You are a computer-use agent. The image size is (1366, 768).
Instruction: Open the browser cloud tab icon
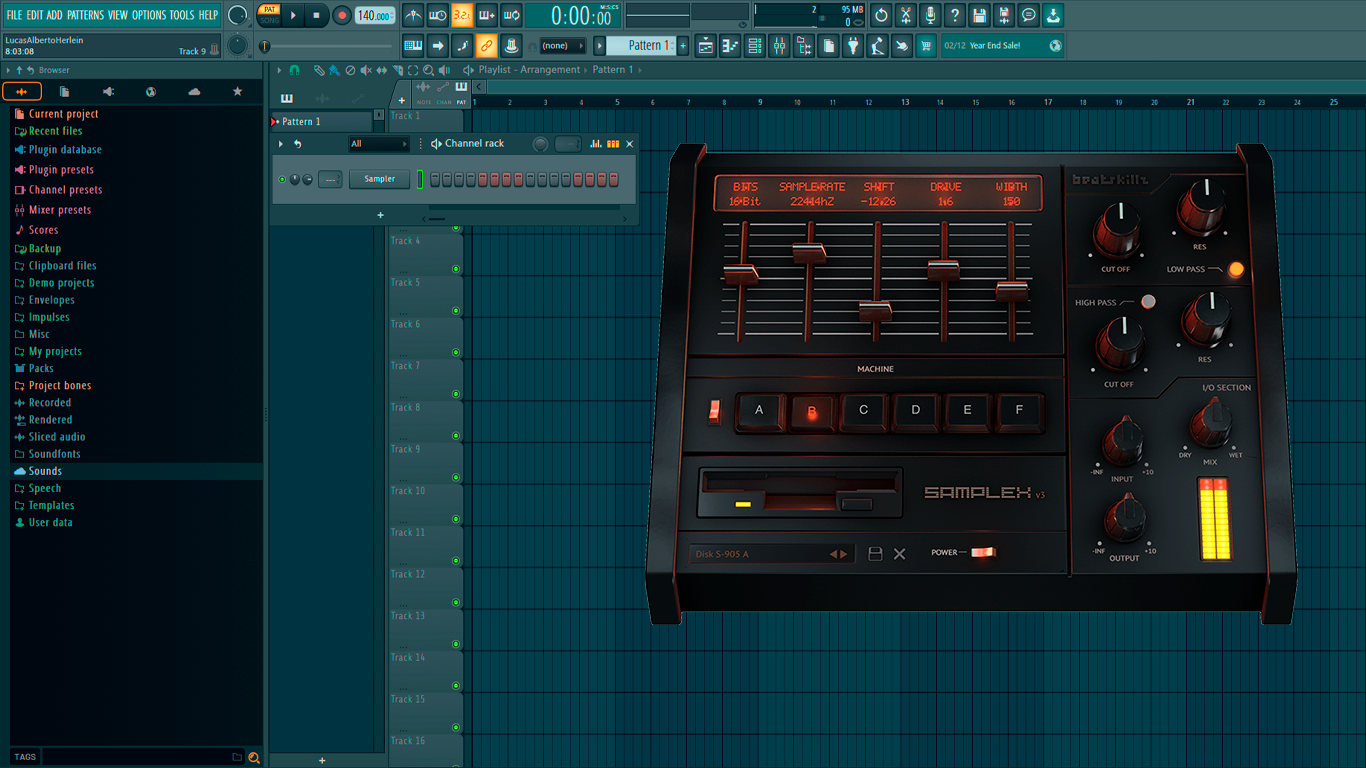[x=194, y=92]
